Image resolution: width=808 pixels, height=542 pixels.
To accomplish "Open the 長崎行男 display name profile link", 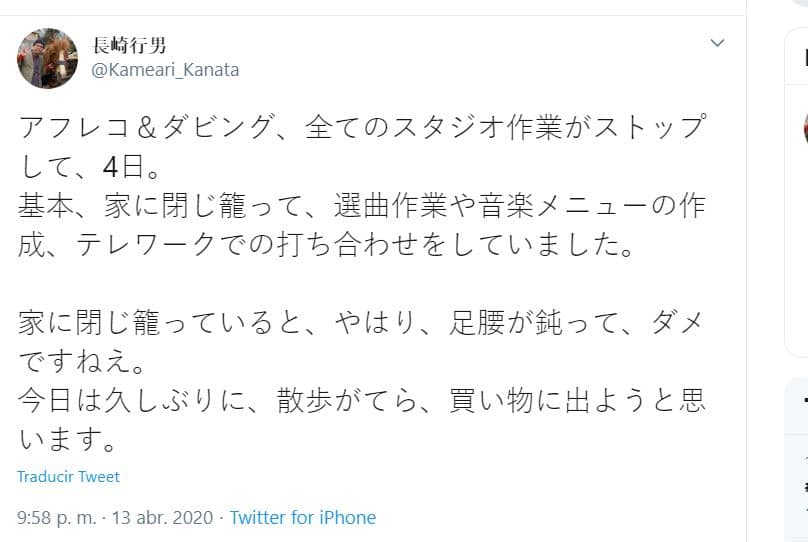I will pyautogui.click(x=129, y=45).
